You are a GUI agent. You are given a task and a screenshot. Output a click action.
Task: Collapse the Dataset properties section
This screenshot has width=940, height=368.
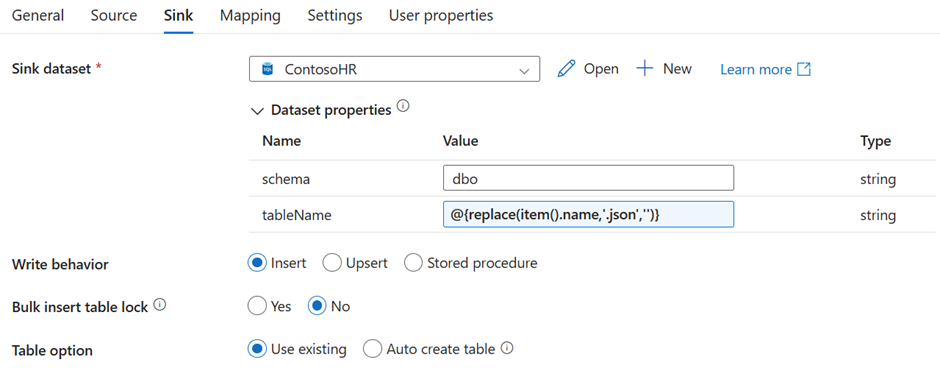(258, 111)
